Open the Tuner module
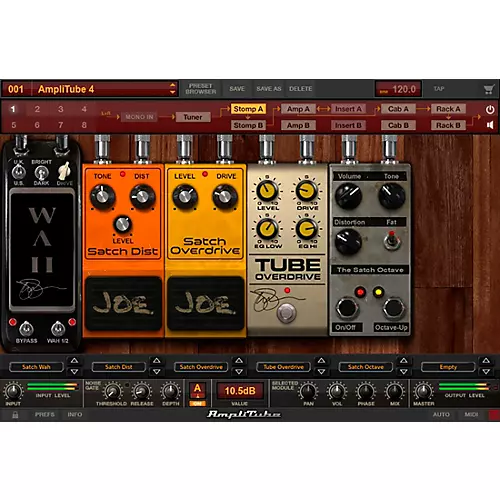 pos(193,117)
